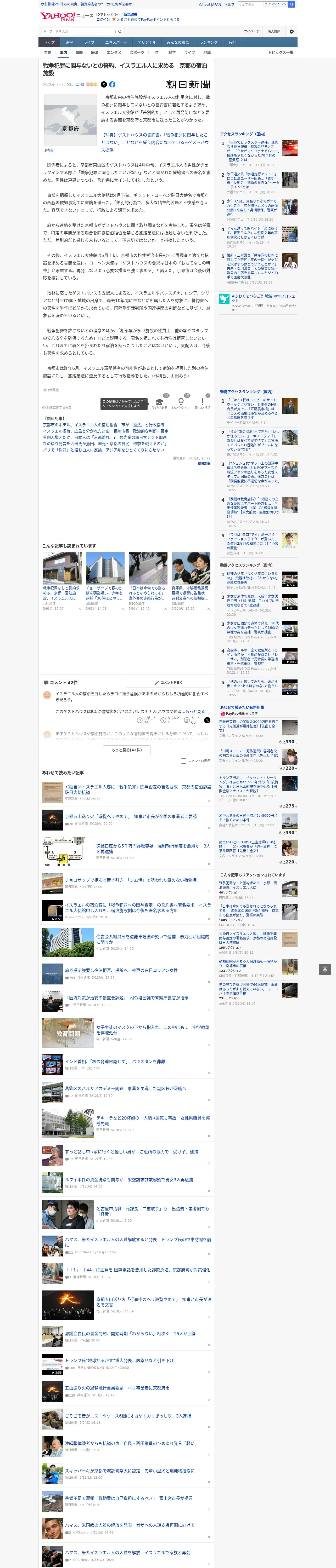Click the keyword search magnifier icon
This screenshot has height=1568, width=336.
[x=120, y=32]
